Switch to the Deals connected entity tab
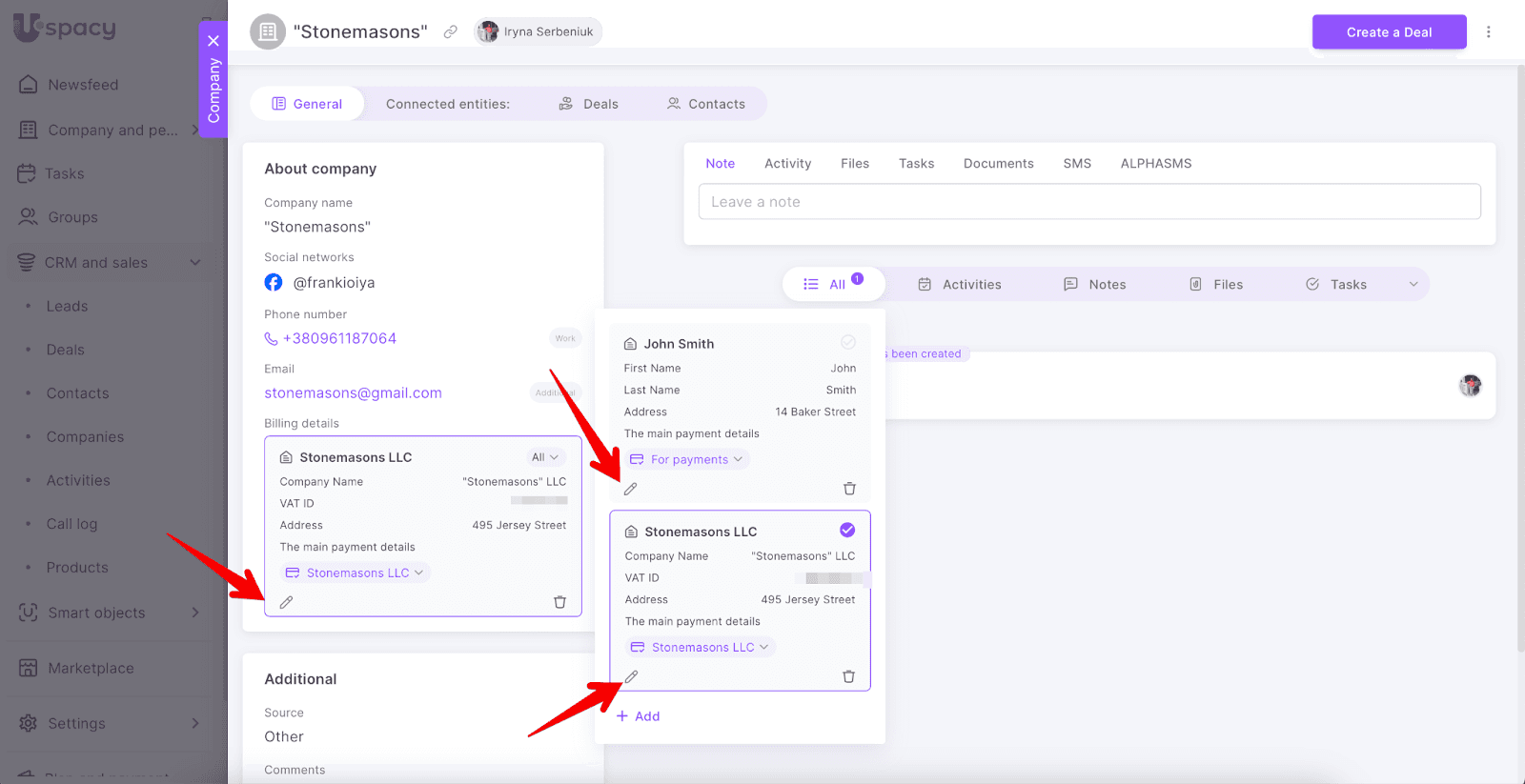 pyautogui.click(x=589, y=105)
